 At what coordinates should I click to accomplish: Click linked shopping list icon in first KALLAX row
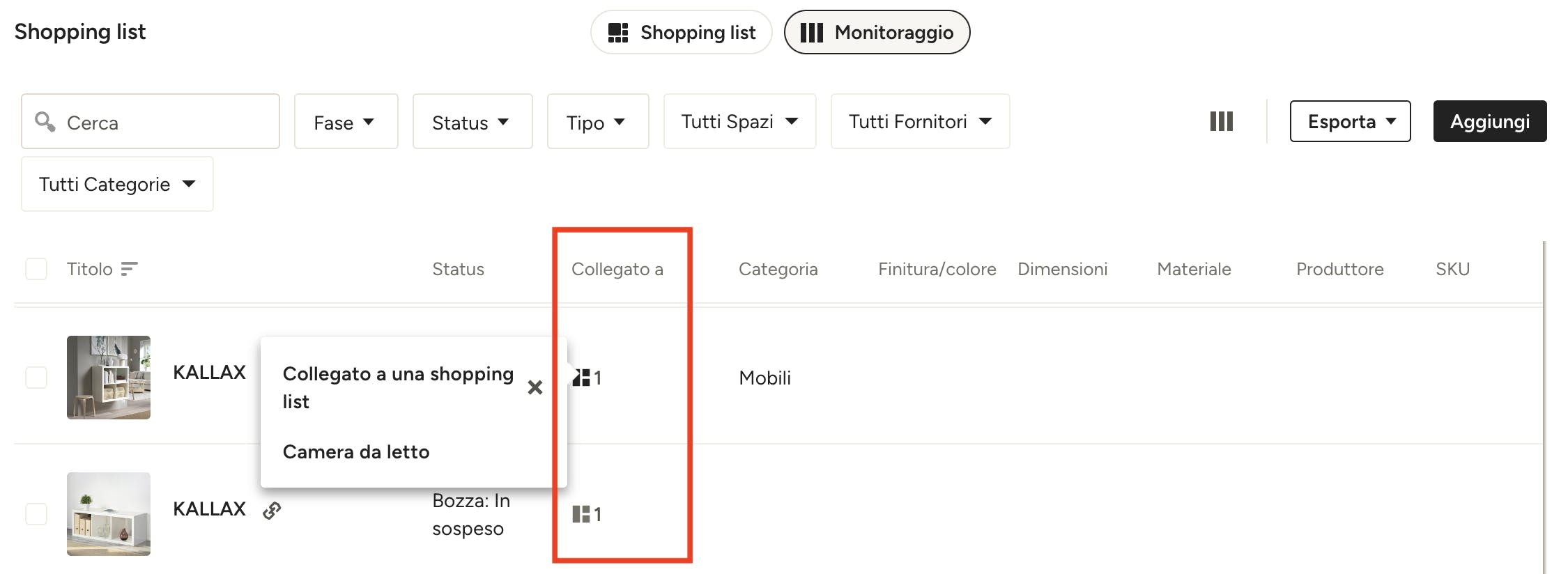586,378
